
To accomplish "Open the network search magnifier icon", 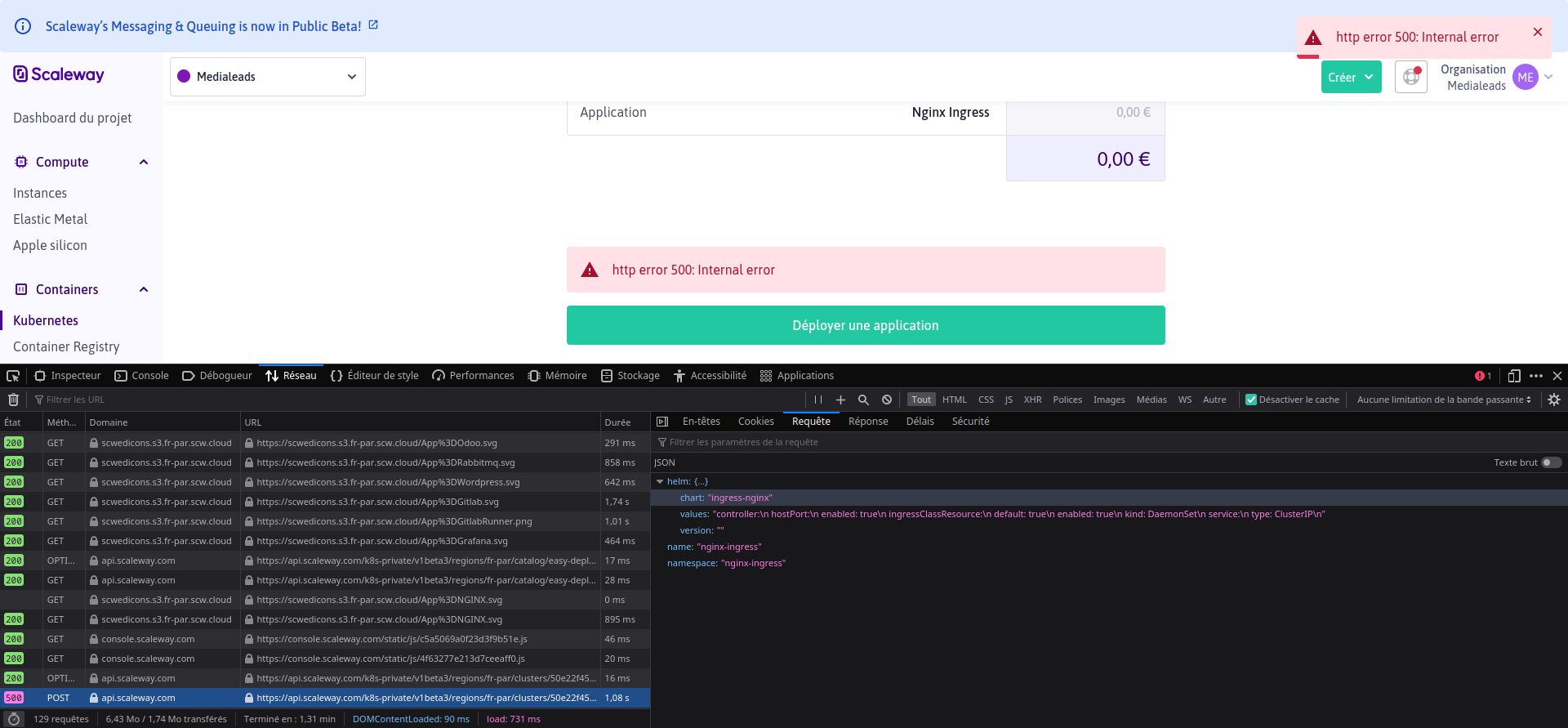I will [x=863, y=400].
